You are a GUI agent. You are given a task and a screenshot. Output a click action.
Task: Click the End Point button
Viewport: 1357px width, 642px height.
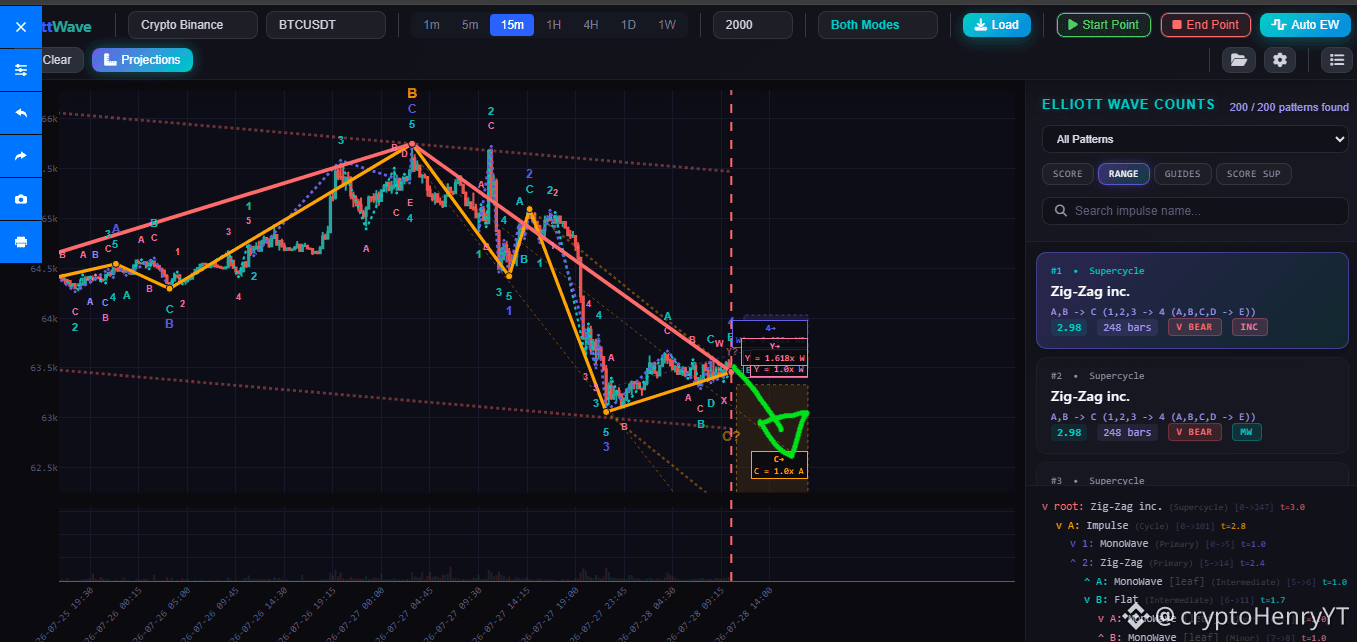pyautogui.click(x=1206, y=25)
